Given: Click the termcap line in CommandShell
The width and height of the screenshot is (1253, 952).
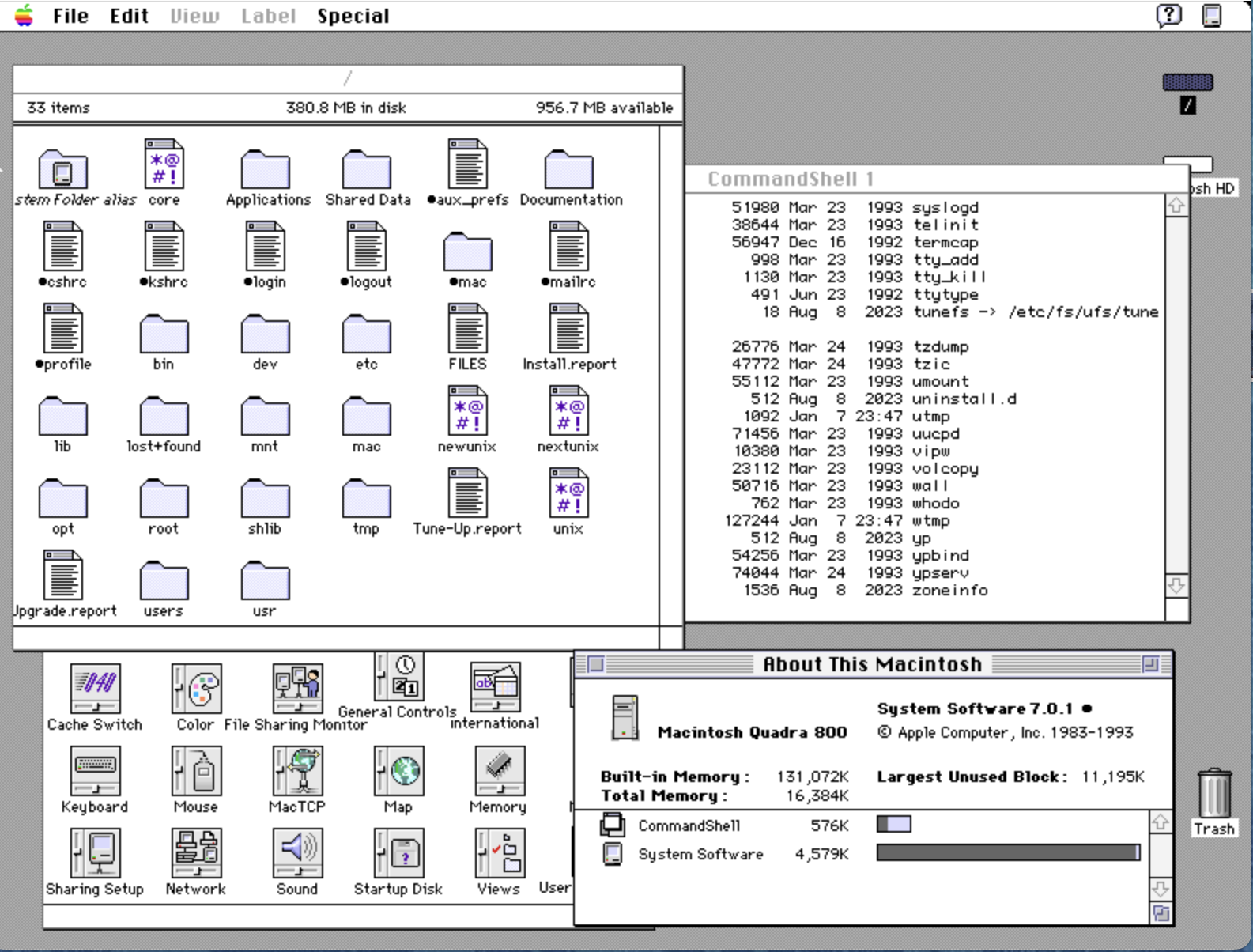Looking at the screenshot, I should [x=855, y=243].
